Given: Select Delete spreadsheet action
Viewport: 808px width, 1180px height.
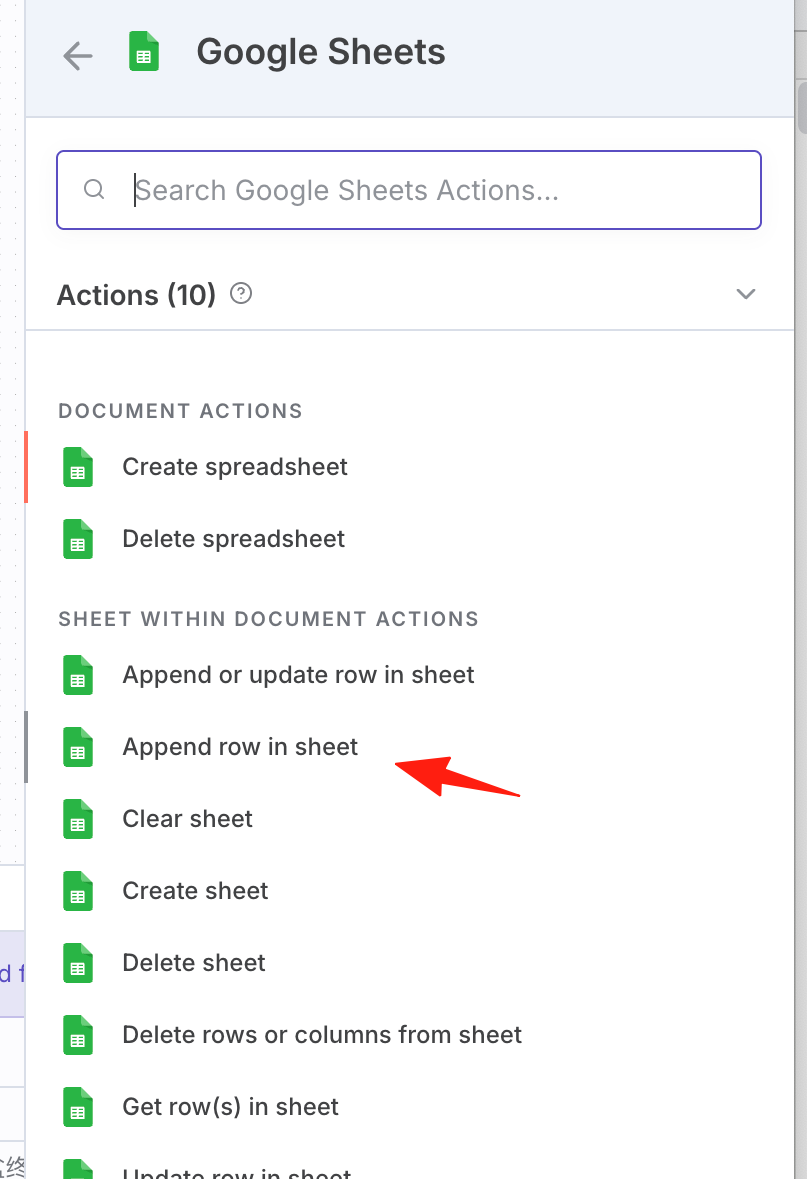Looking at the screenshot, I should 233,539.
